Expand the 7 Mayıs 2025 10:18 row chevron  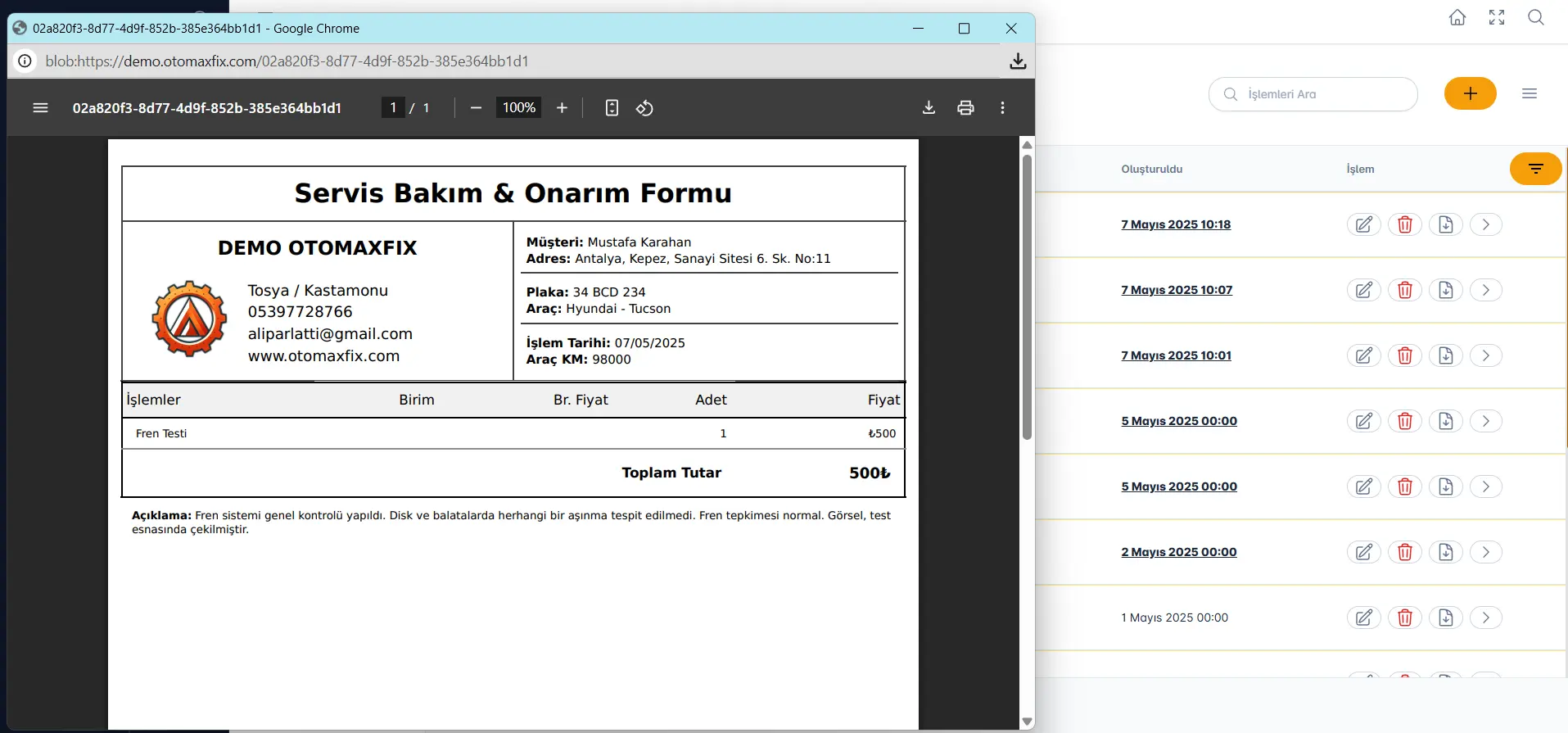click(x=1486, y=224)
